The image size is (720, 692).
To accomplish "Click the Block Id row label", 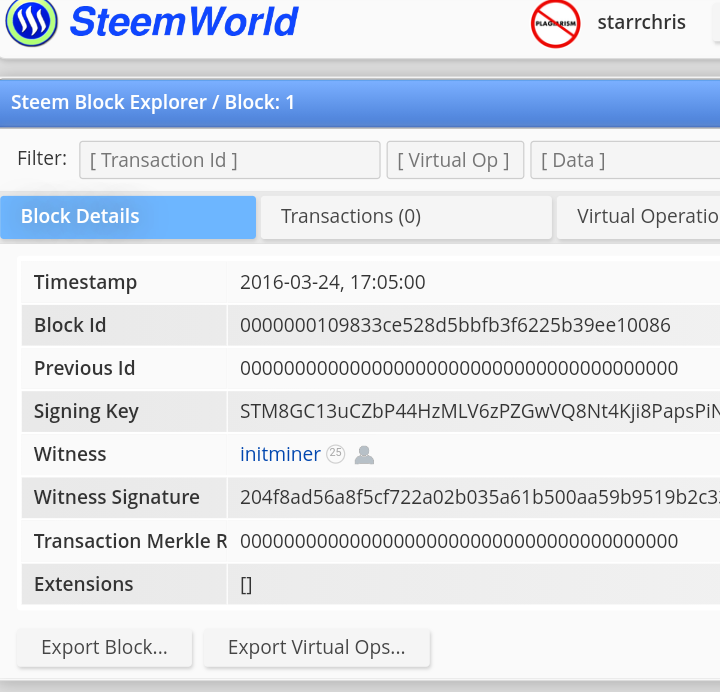I will (x=70, y=325).
